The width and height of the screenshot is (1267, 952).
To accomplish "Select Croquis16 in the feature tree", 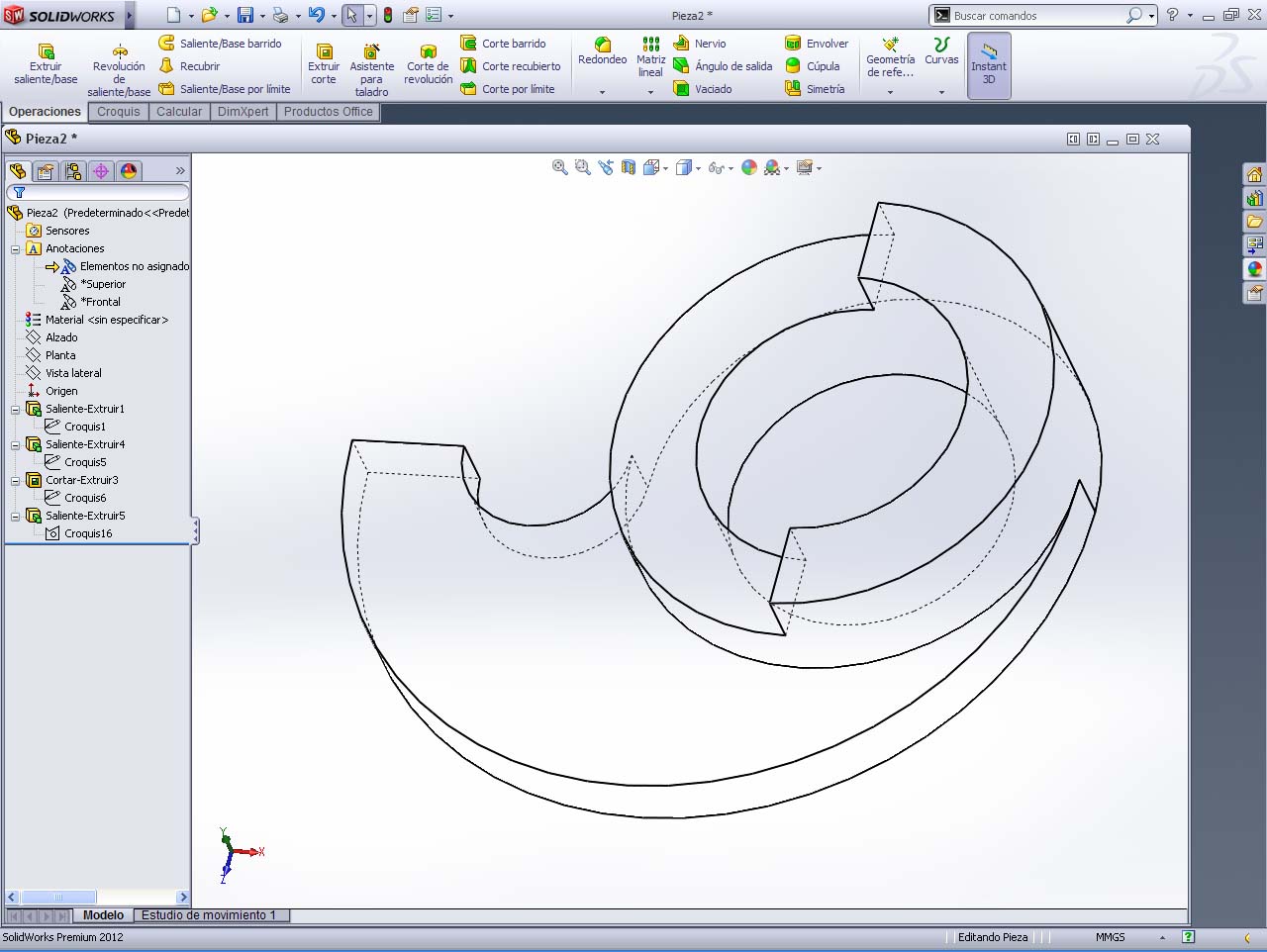I will click(x=78, y=533).
